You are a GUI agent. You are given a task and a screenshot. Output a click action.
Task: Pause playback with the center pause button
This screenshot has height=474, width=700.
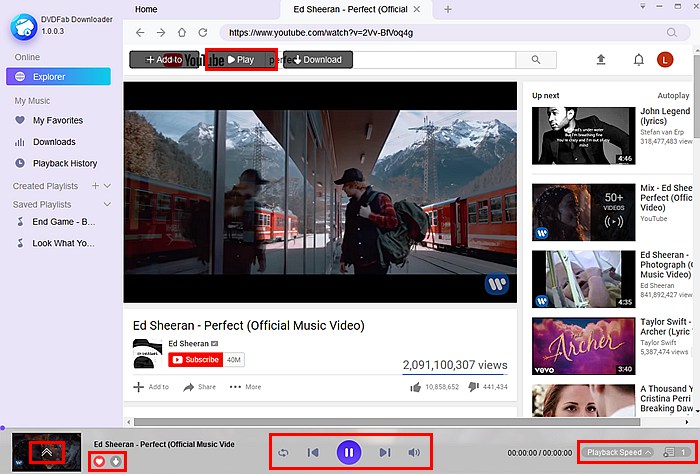point(349,453)
